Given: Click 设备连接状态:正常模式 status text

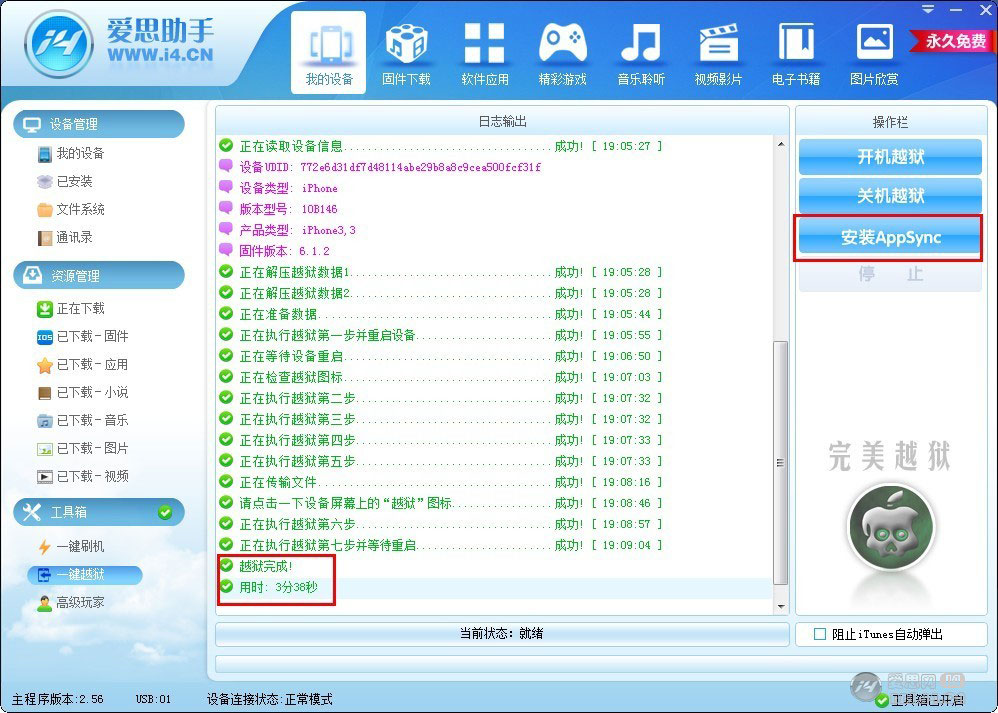Looking at the screenshot, I should coord(269,699).
